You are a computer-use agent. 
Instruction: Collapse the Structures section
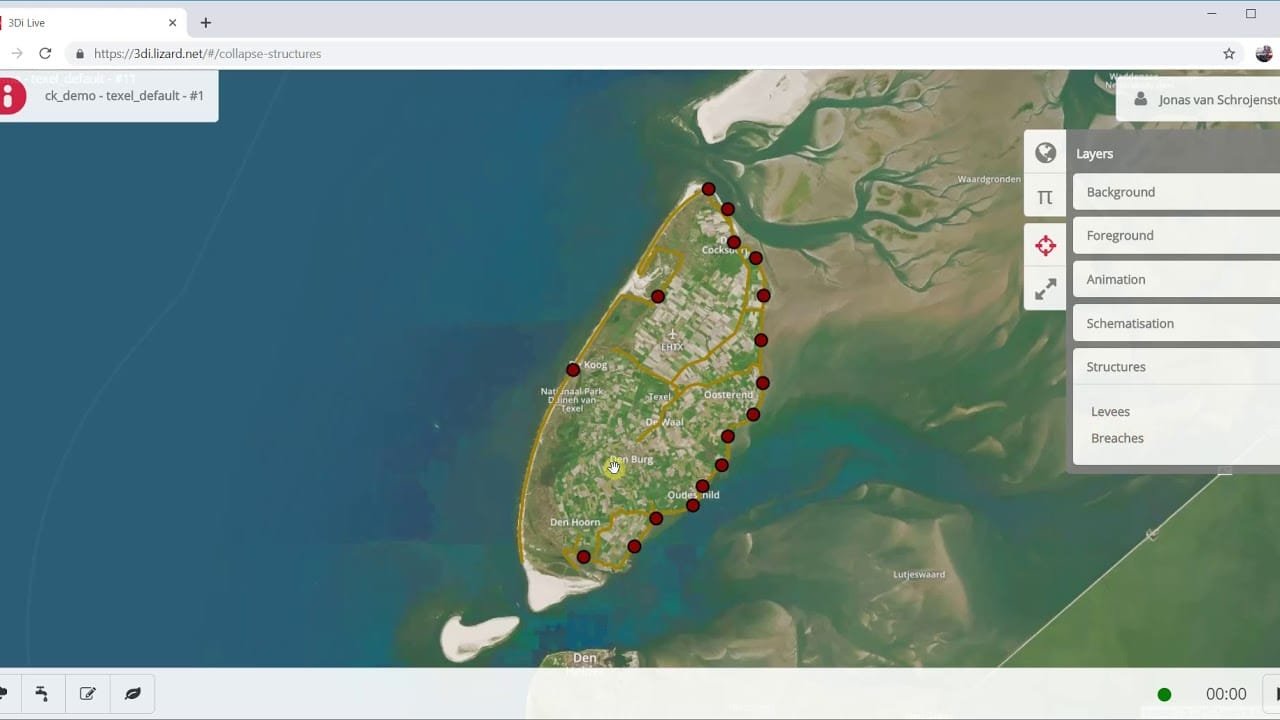click(x=1176, y=367)
